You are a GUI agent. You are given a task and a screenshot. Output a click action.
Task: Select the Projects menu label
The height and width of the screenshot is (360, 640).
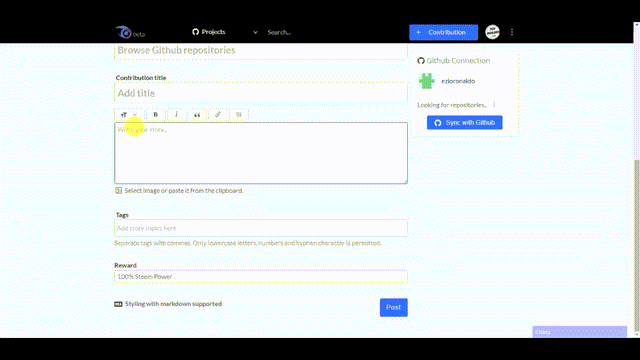point(213,32)
